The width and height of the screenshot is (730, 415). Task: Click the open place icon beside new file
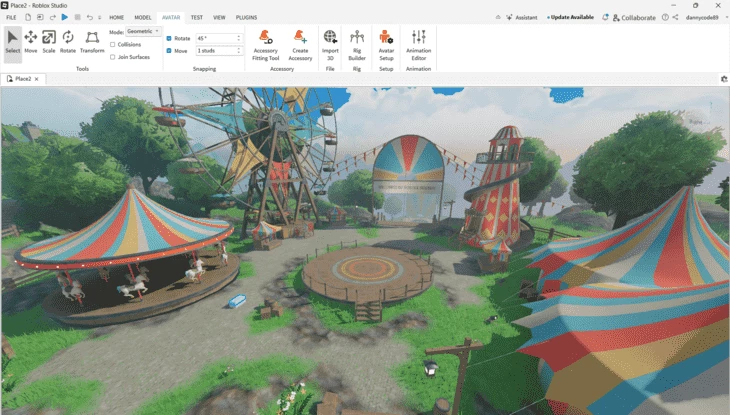point(40,17)
